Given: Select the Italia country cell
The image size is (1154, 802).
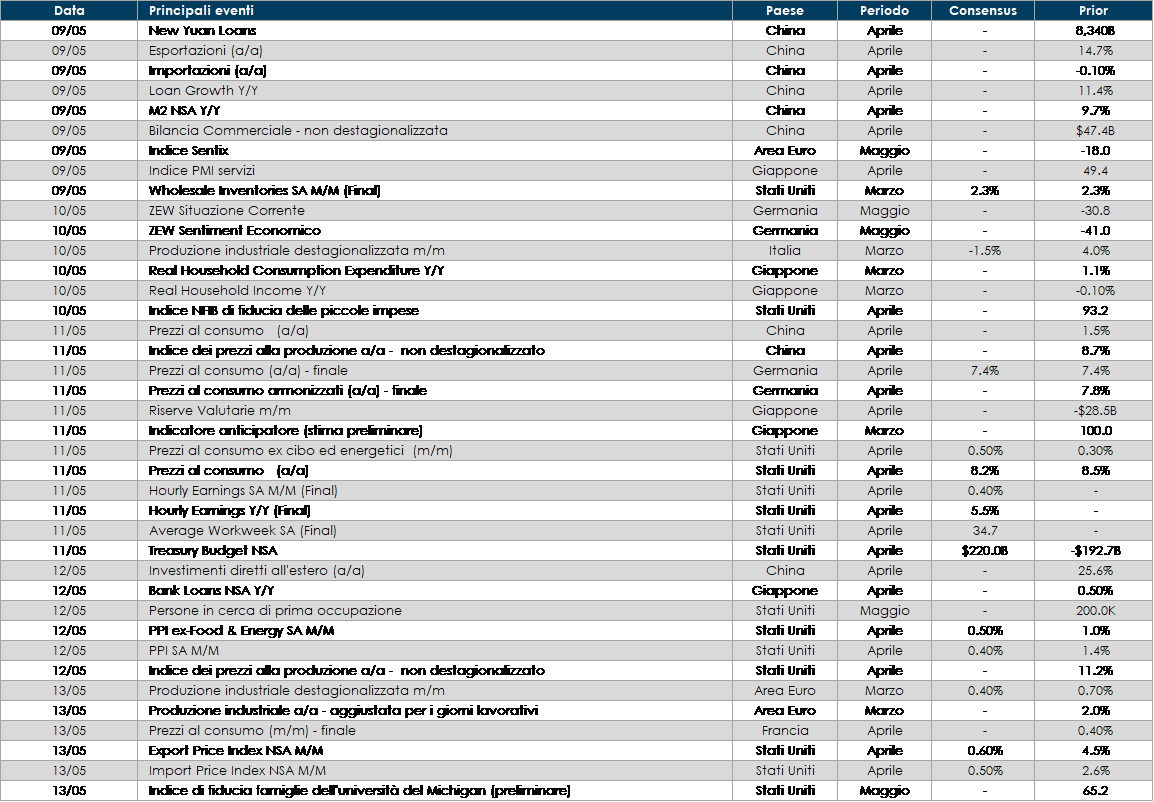Looking at the screenshot, I should pyautogui.click(x=784, y=250).
